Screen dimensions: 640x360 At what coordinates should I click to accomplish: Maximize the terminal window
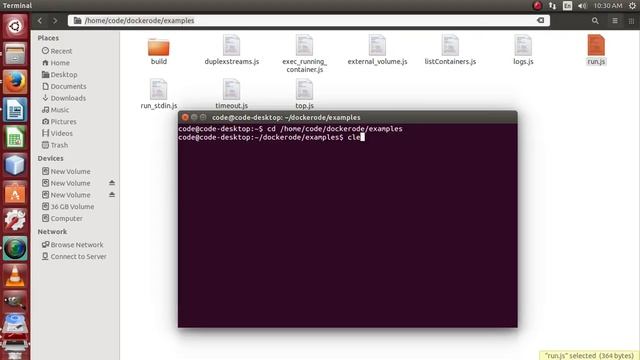(x=203, y=117)
